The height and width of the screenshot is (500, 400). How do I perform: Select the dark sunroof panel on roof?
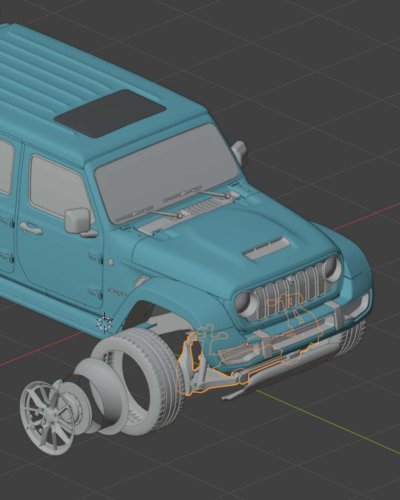tap(110, 113)
